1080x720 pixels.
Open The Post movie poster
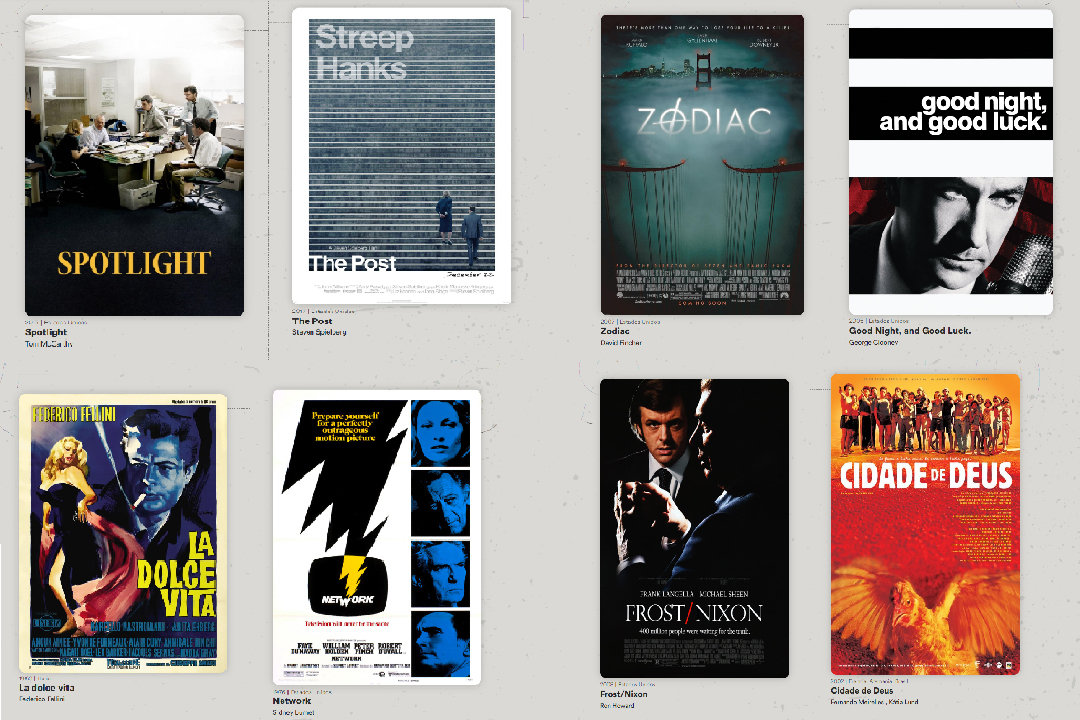click(401, 155)
